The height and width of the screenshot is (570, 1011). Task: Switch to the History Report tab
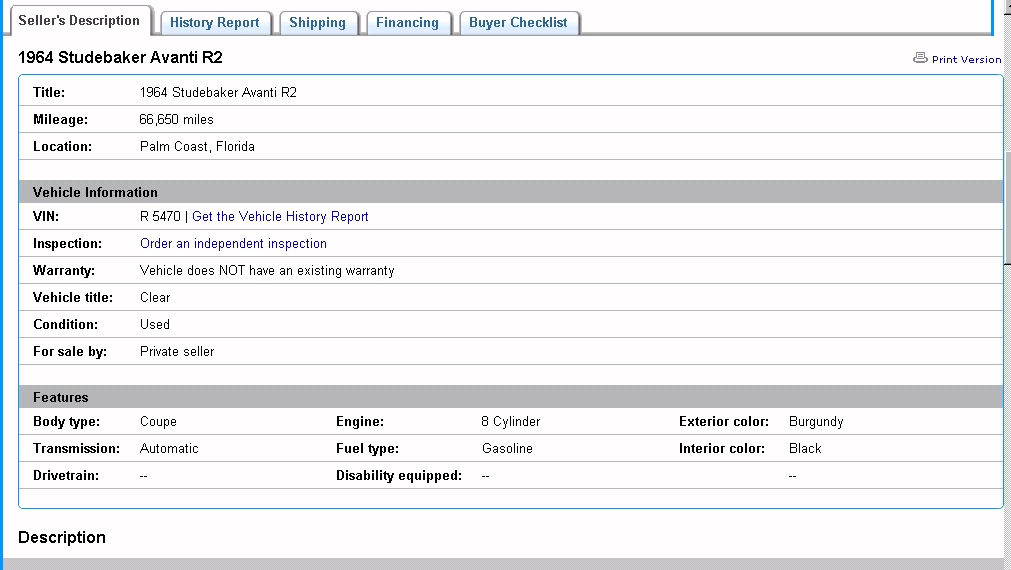(215, 23)
